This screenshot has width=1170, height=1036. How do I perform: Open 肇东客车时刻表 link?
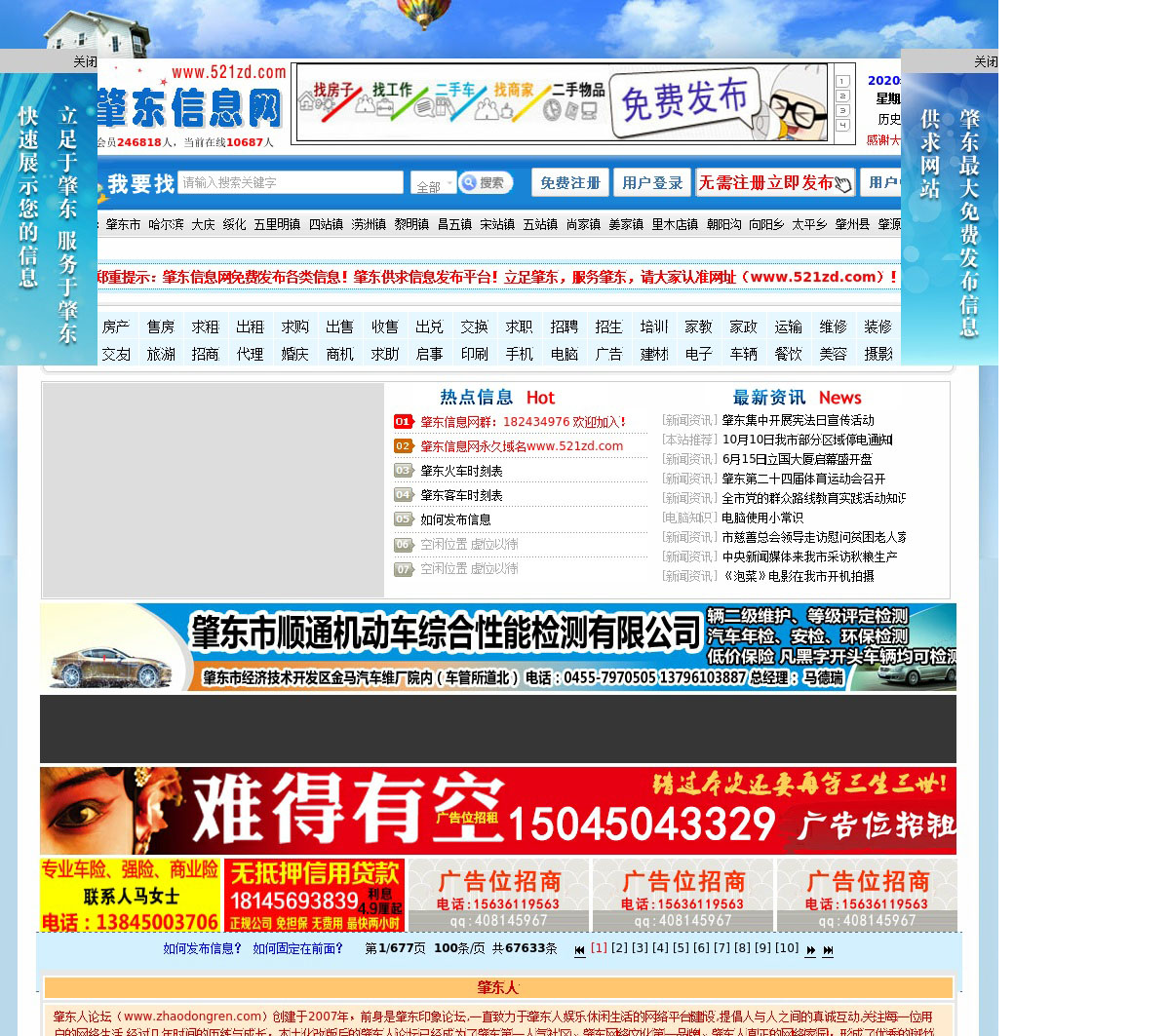coord(461,495)
